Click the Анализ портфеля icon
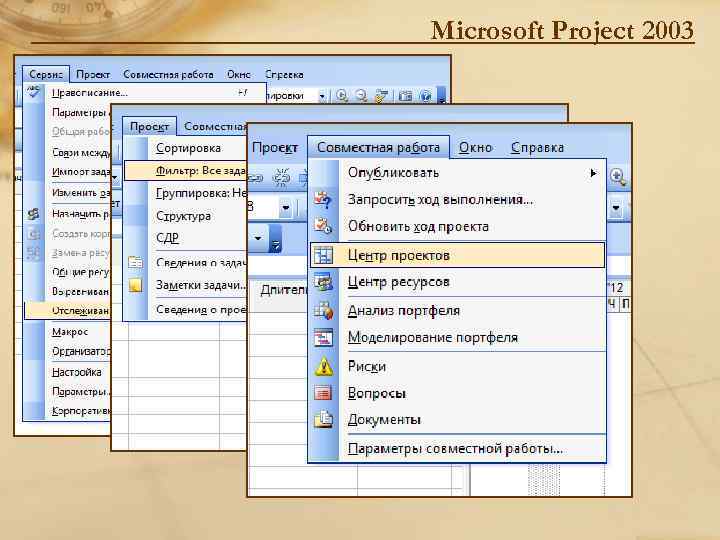Image resolution: width=720 pixels, height=540 pixels. (x=323, y=310)
